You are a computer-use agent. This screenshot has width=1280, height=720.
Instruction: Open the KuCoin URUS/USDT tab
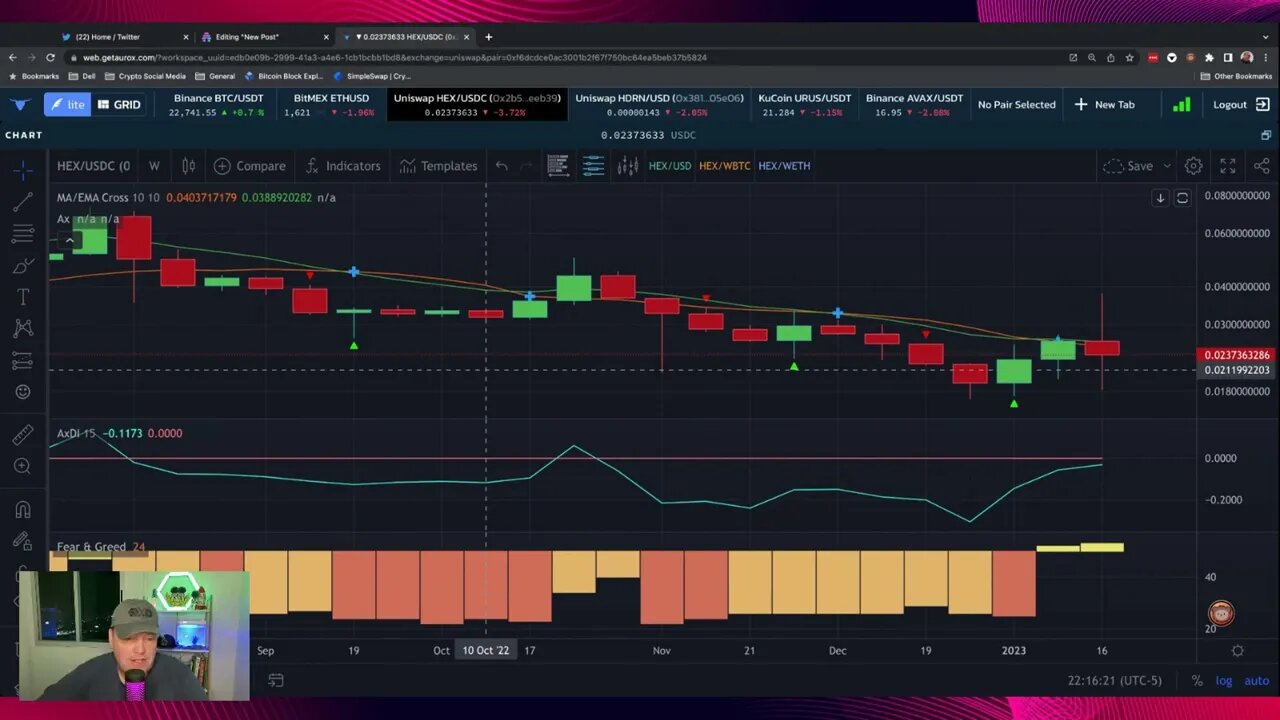click(x=805, y=105)
